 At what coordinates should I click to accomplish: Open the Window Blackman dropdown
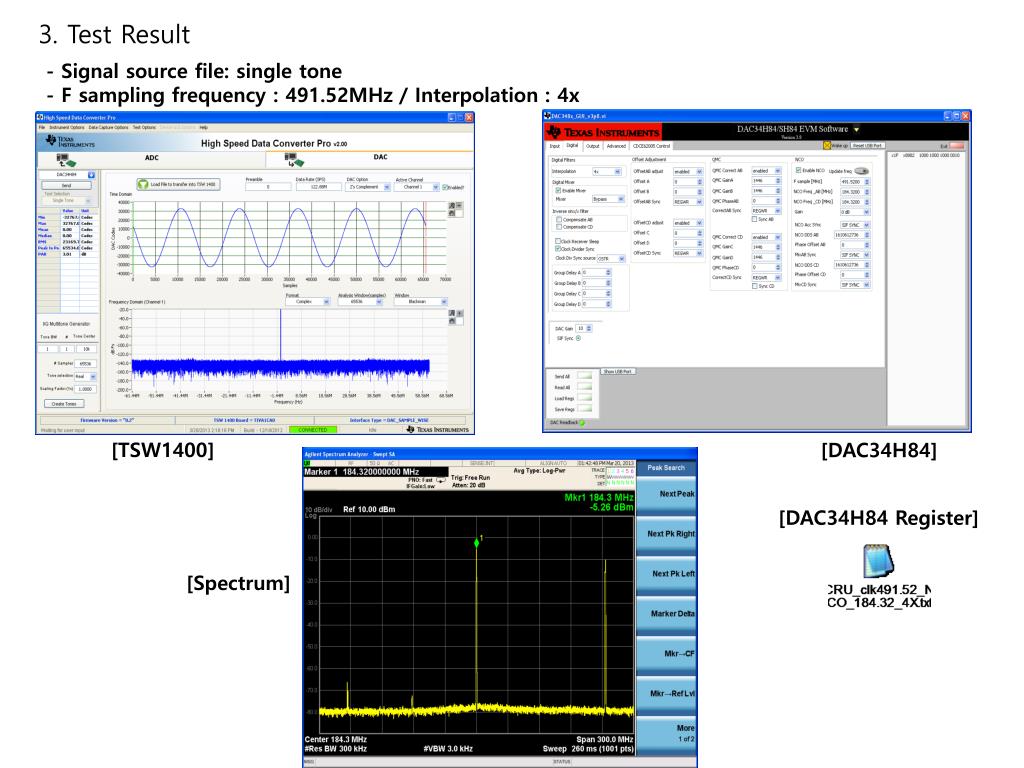[421, 302]
